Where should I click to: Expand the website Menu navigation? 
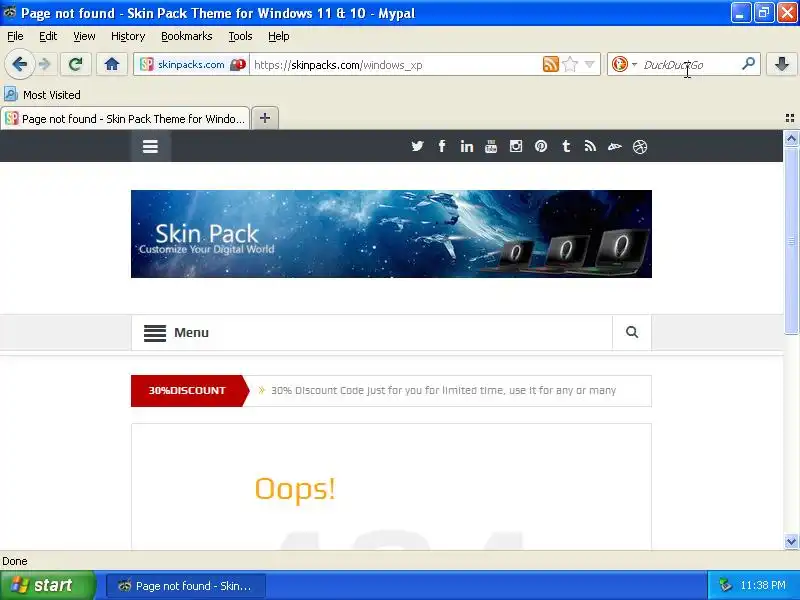click(x=176, y=333)
